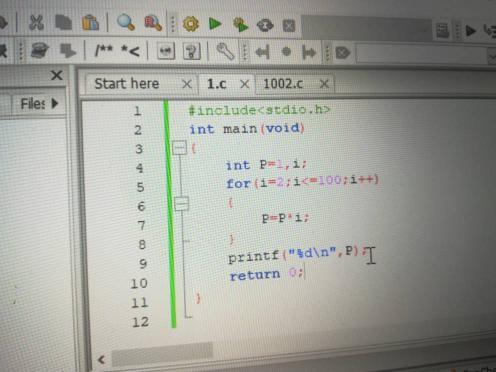The image size is (496, 372).
Task: Switch to the Start here tab
Action: point(127,83)
